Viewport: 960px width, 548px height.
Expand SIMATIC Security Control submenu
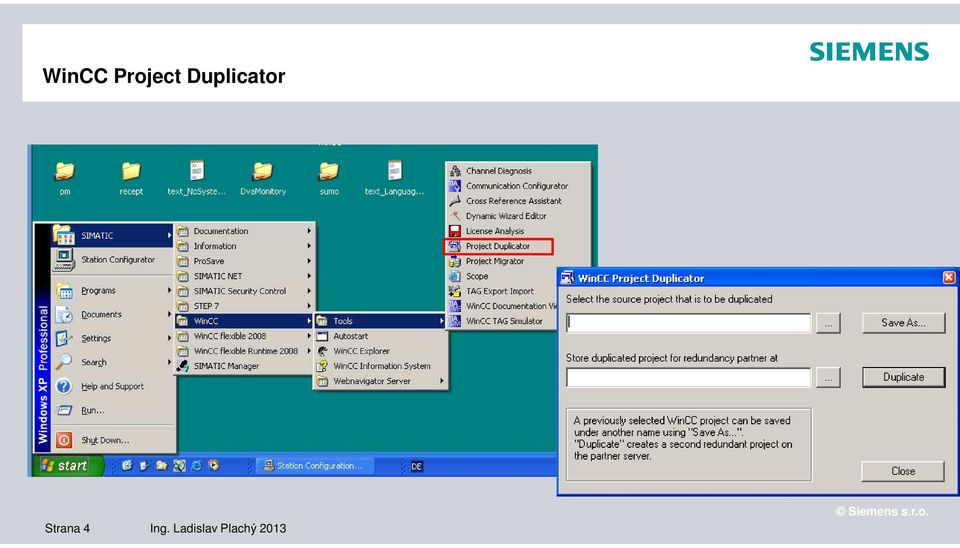(245, 291)
